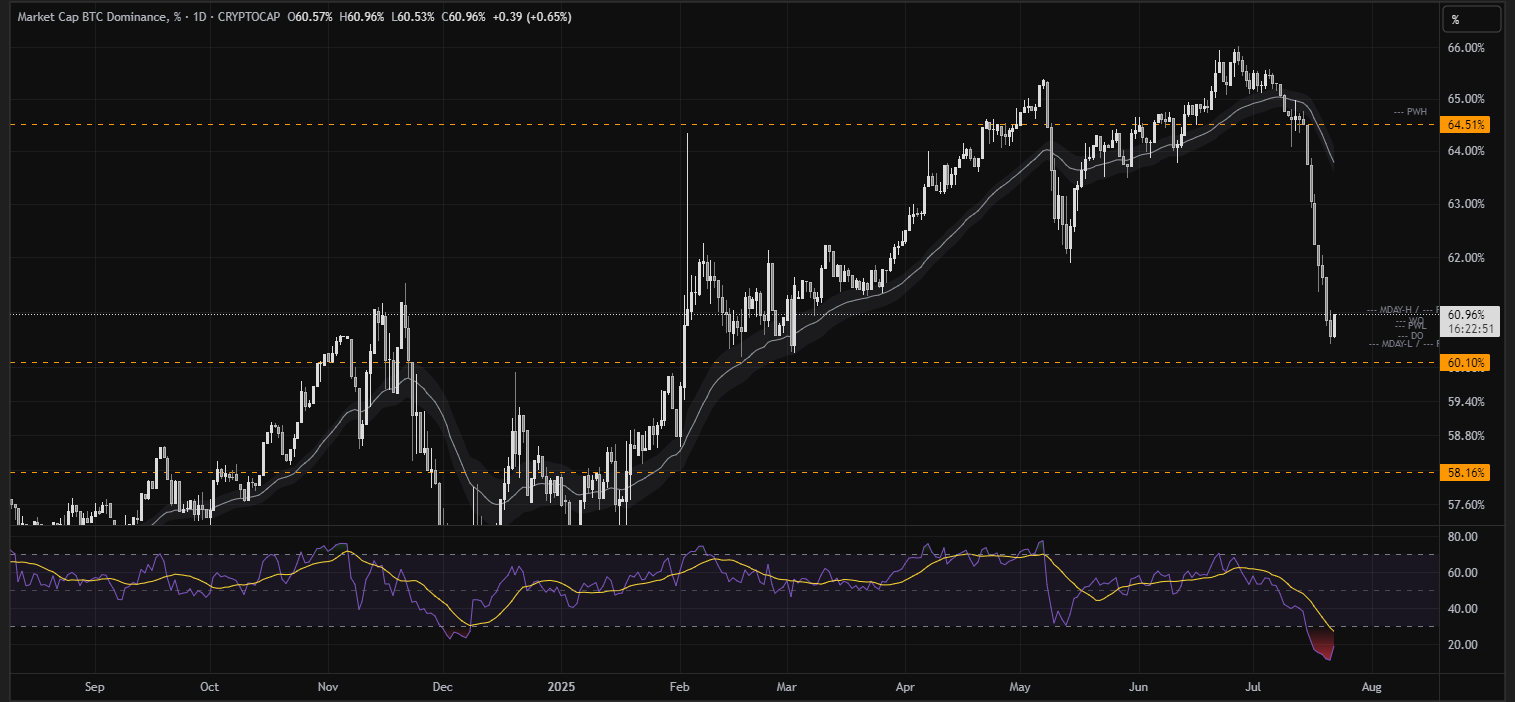Viewport: 1515px width, 702px height.
Task: Click the 80.00 level on RSI scale
Action: pyautogui.click(x=1462, y=537)
